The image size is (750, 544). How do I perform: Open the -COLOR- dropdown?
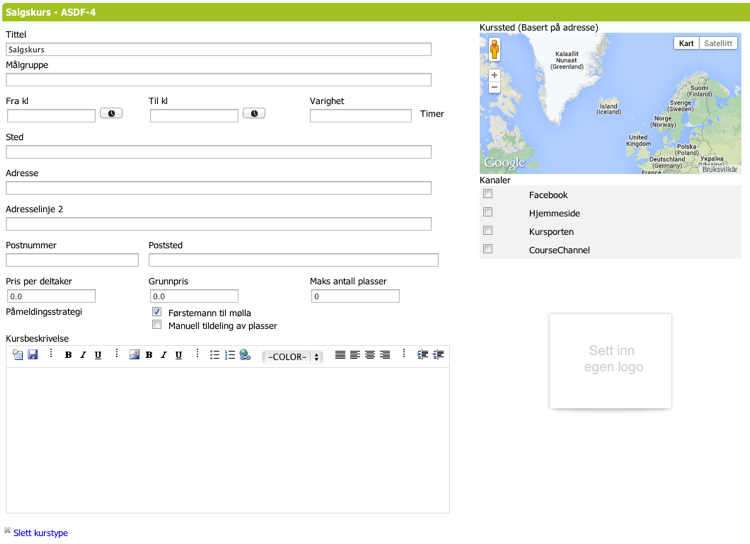(x=293, y=357)
